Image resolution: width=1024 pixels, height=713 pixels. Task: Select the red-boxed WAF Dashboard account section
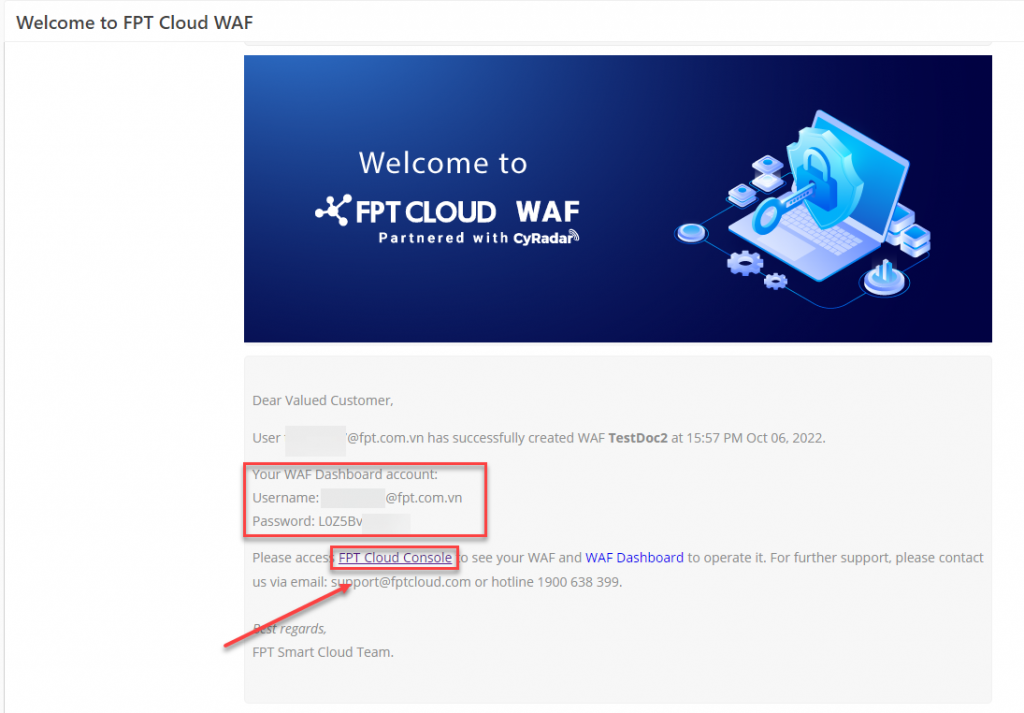point(365,500)
